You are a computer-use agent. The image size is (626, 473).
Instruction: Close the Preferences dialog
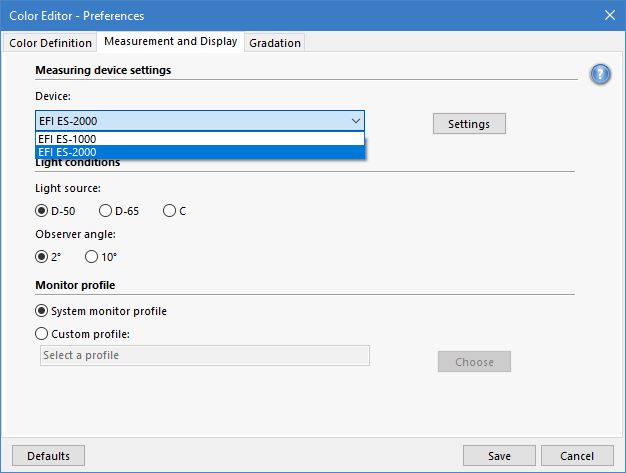[610, 15]
